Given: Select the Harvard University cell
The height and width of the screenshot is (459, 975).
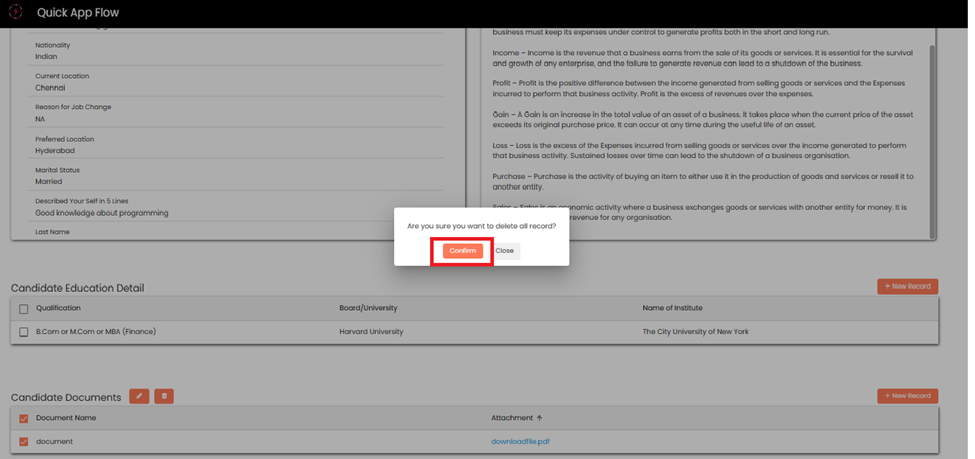Looking at the screenshot, I should coord(371,332).
